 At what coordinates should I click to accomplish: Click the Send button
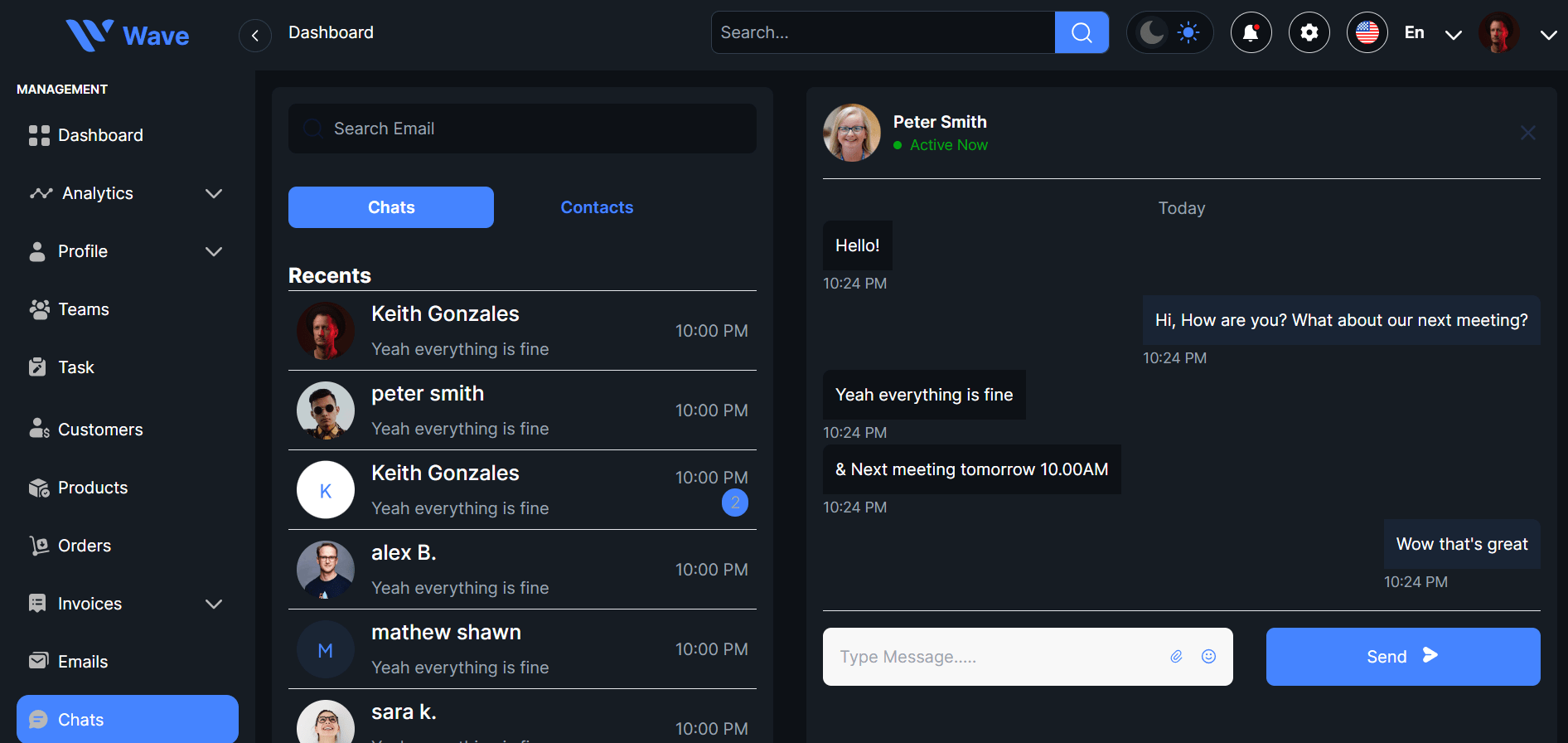(x=1403, y=657)
